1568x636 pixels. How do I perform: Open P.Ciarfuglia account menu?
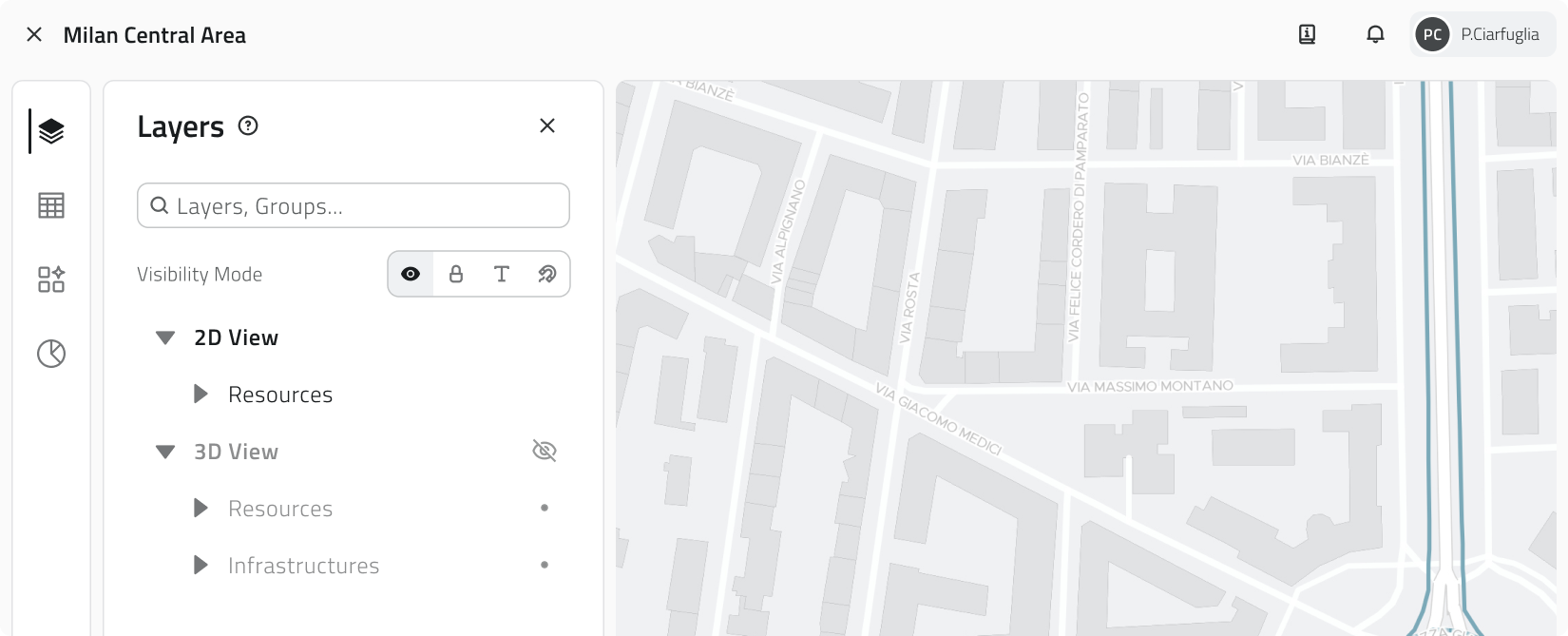point(1500,35)
